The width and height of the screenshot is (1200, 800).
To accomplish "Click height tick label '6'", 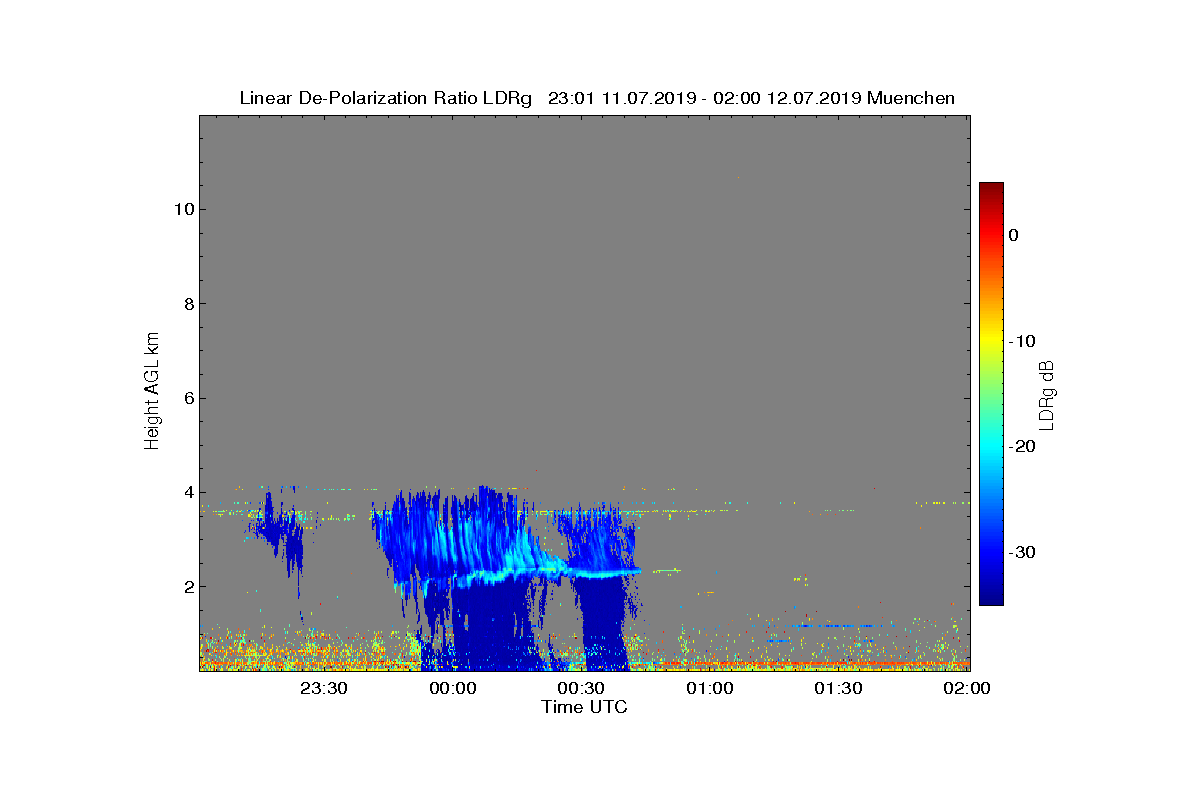I will click(x=187, y=398).
